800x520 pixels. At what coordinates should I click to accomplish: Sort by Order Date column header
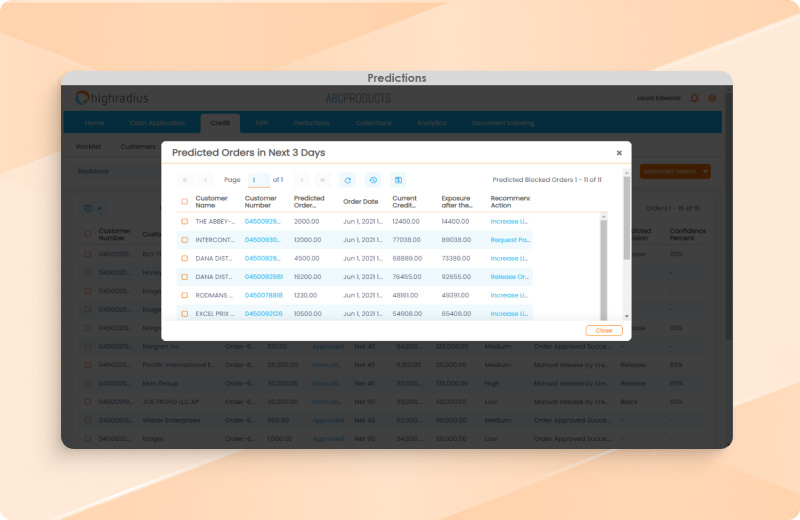click(360, 202)
